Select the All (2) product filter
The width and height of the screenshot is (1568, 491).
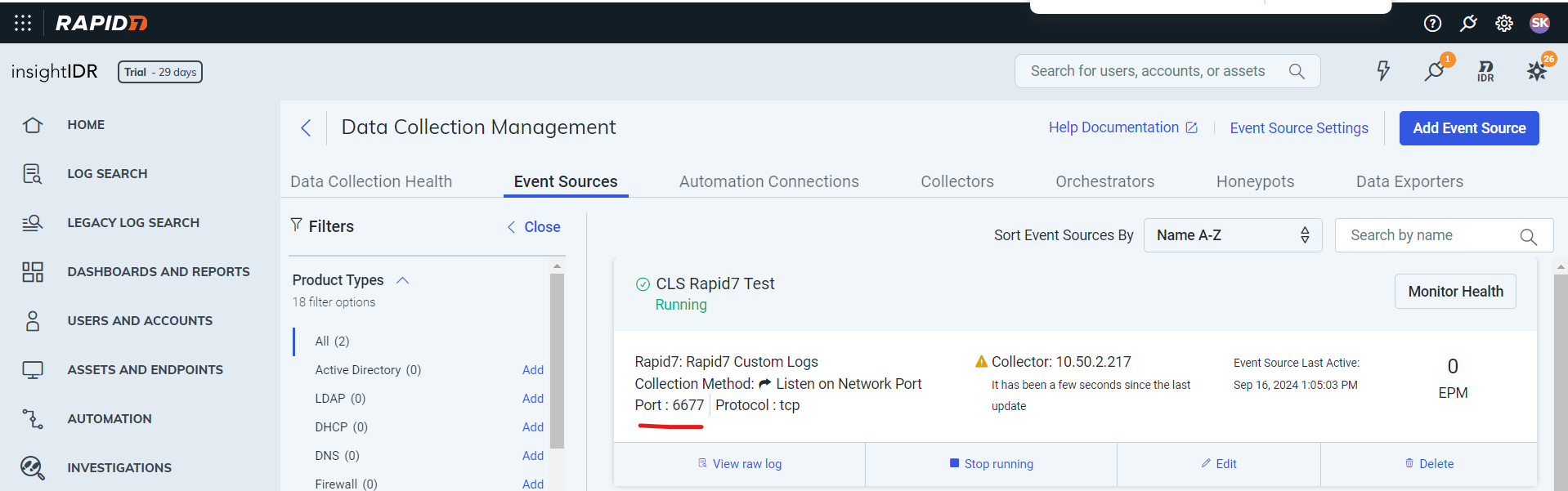(x=332, y=341)
